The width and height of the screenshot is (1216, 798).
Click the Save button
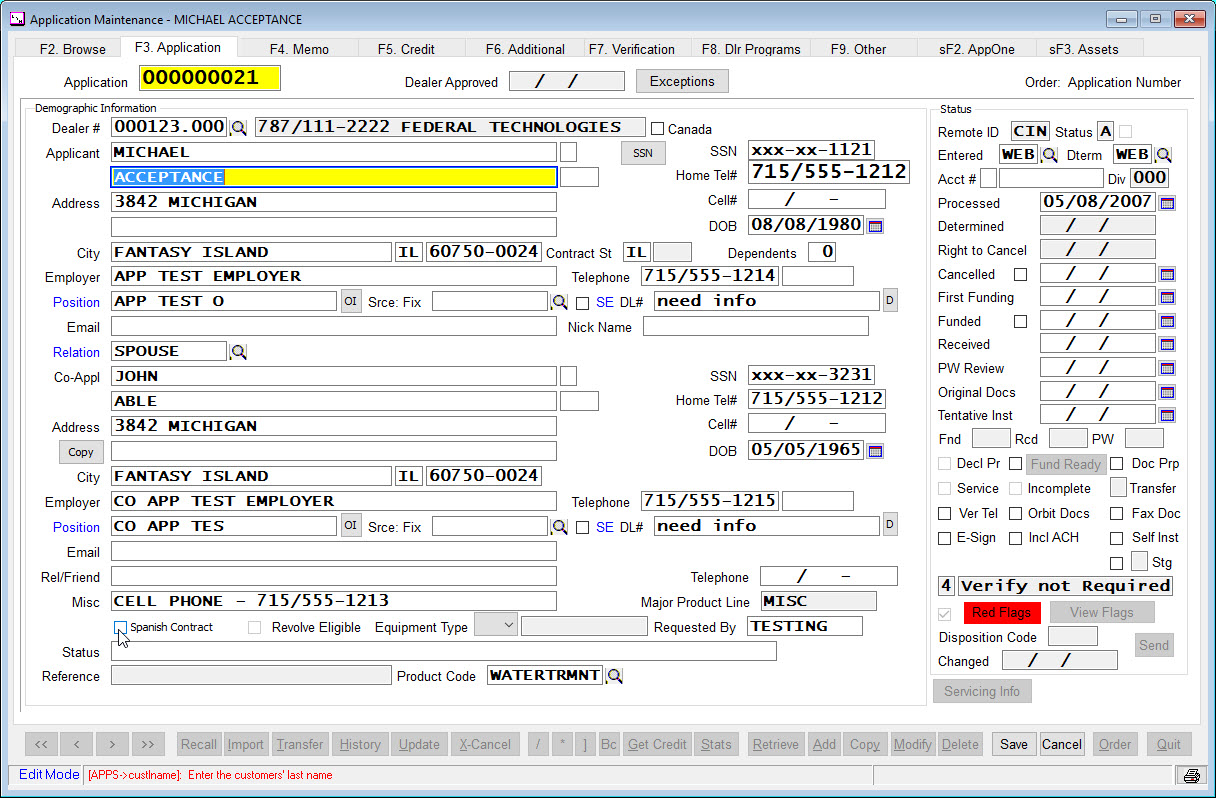[x=1013, y=744]
